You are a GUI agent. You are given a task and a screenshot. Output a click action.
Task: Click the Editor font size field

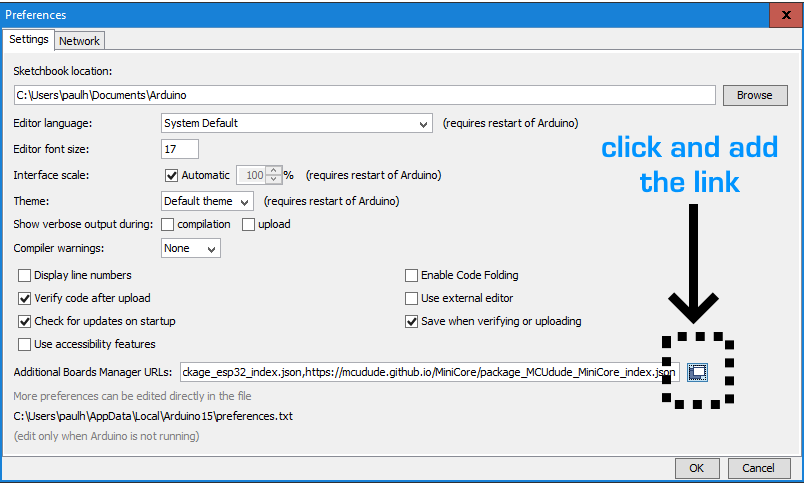point(180,149)
